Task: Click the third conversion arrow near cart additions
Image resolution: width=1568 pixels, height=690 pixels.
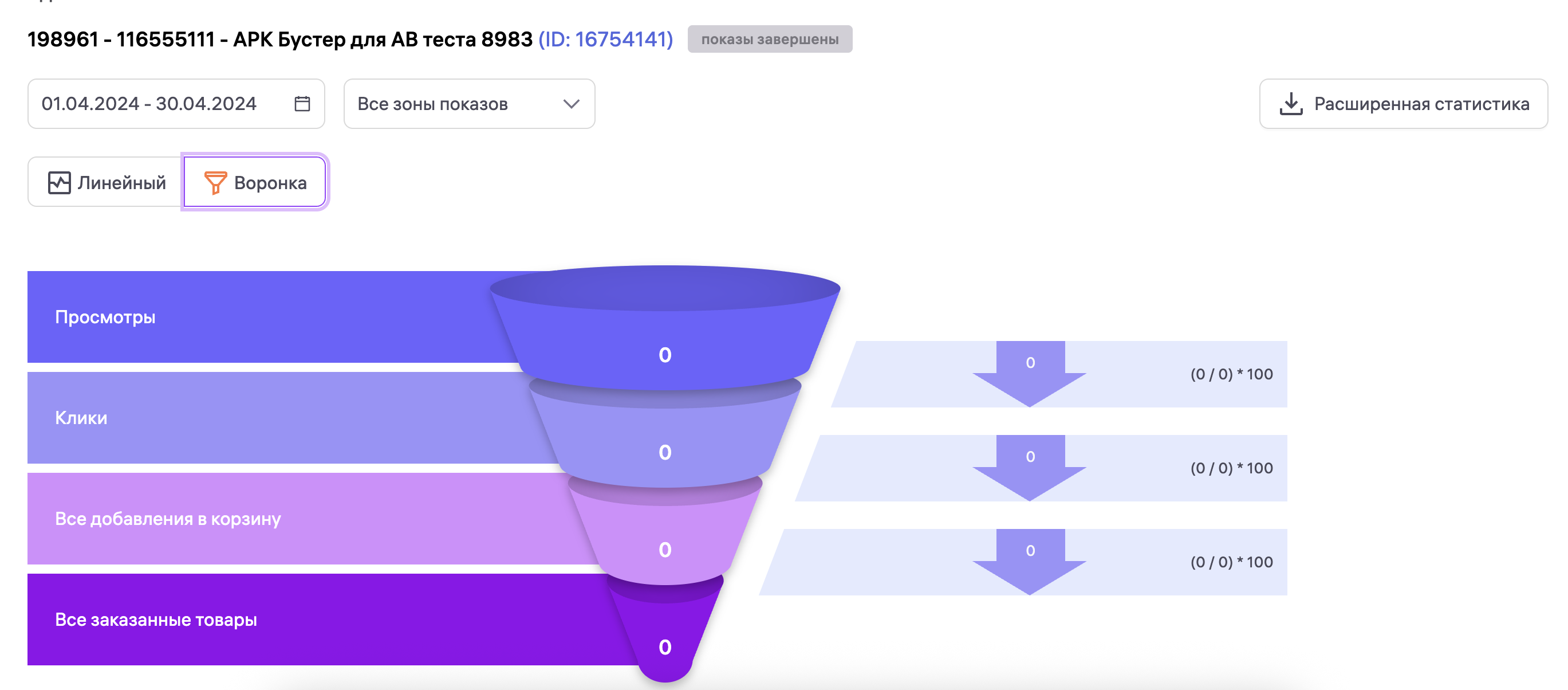Action: point(1029,561)
